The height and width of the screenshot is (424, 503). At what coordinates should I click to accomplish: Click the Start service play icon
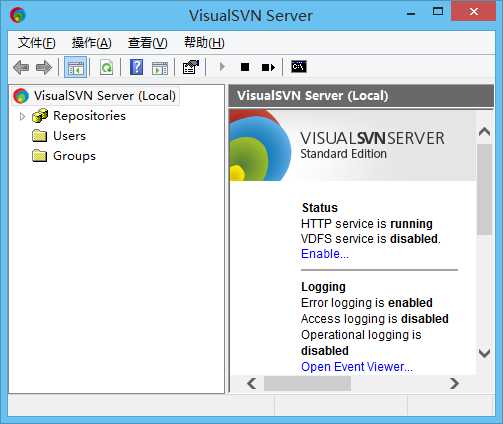tap(222, 67)
